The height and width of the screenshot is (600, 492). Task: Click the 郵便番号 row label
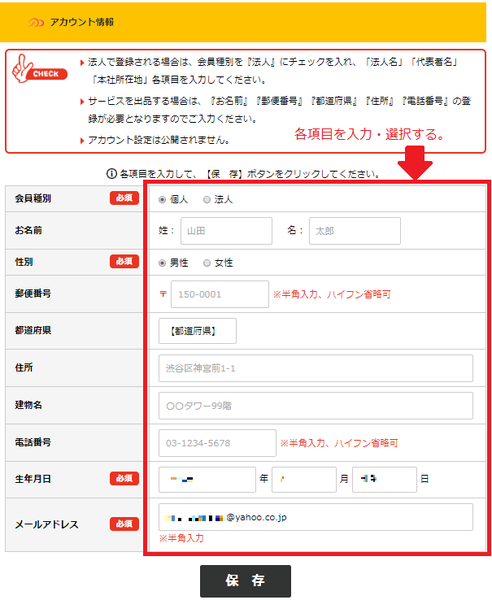click(33, 294)
